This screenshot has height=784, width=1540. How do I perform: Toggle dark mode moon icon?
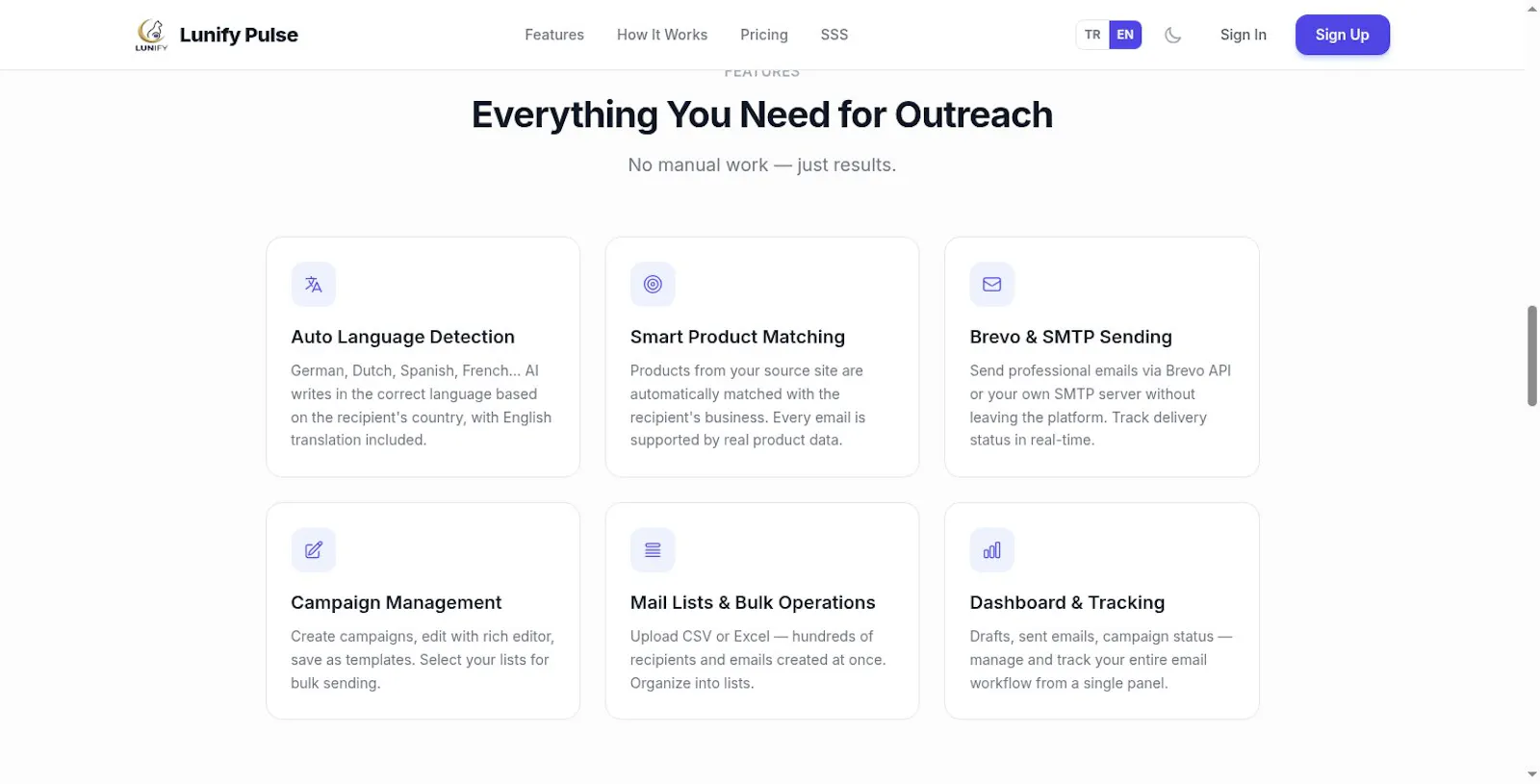pyautogui.click(x=1172, y=35)
